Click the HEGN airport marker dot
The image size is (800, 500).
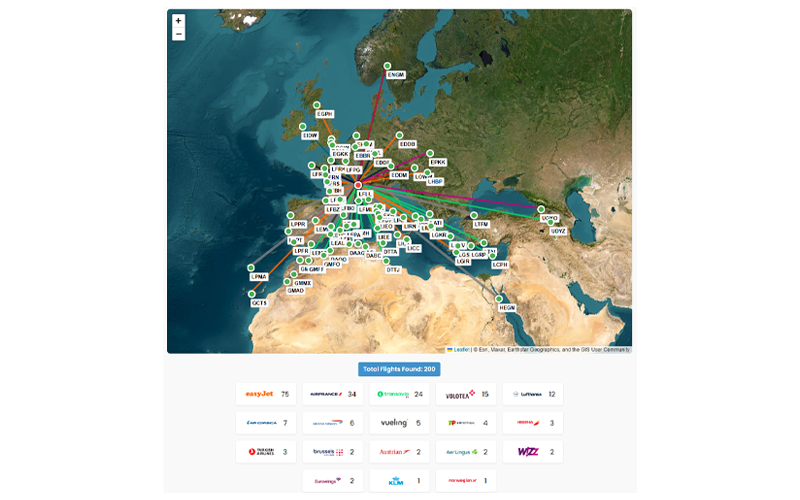click(499, 299)
